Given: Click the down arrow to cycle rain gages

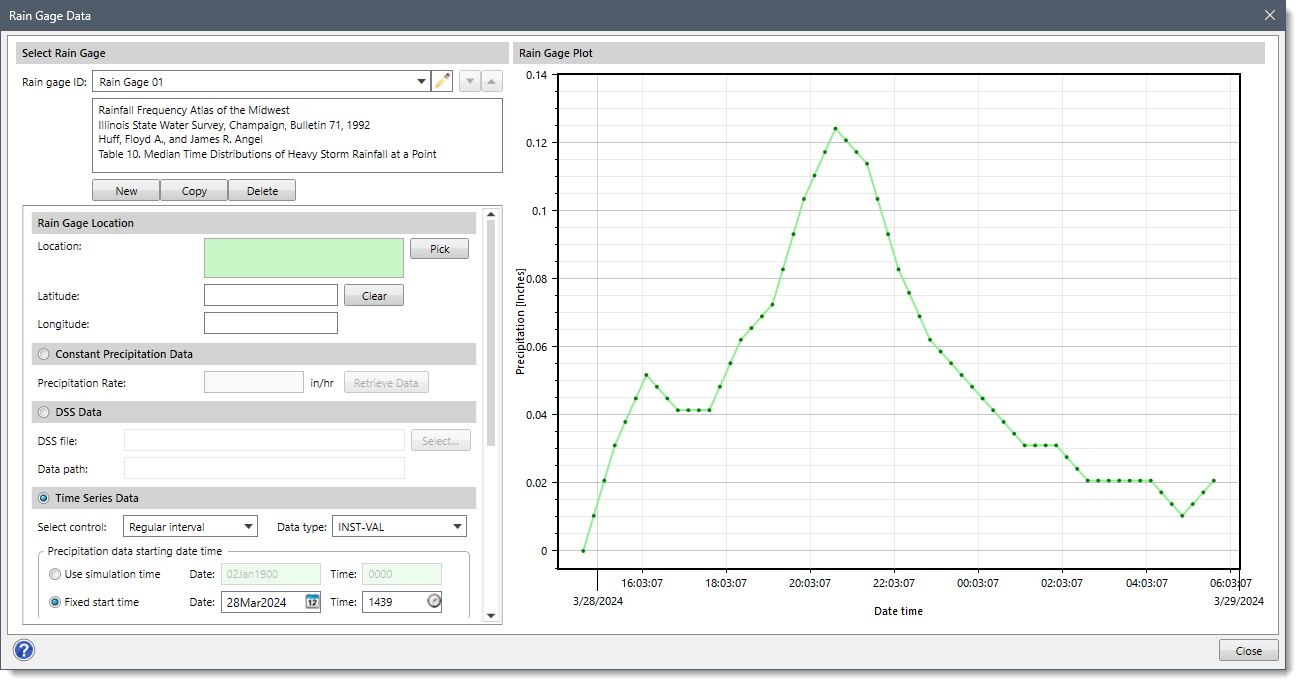Looking at the screenshot, I should click(x=469, y=80).
